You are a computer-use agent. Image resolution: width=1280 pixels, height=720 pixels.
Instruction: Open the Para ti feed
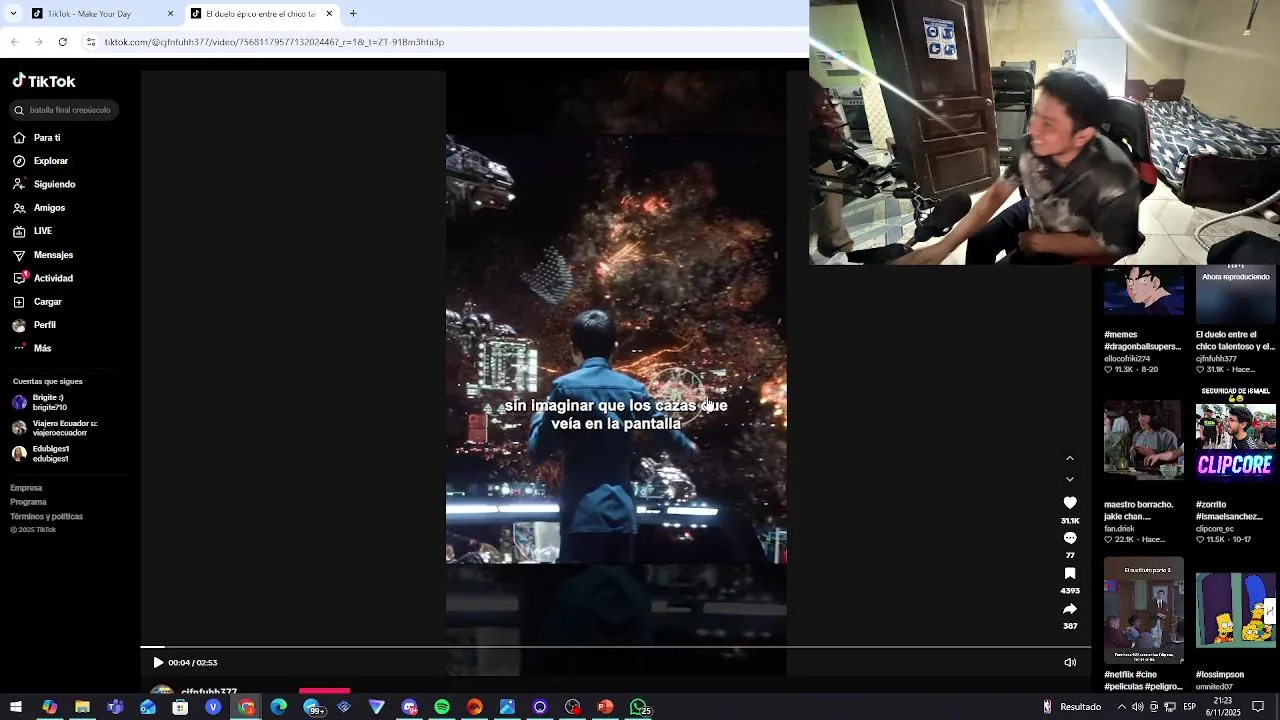pyautogui.click(x=37, y=138)
